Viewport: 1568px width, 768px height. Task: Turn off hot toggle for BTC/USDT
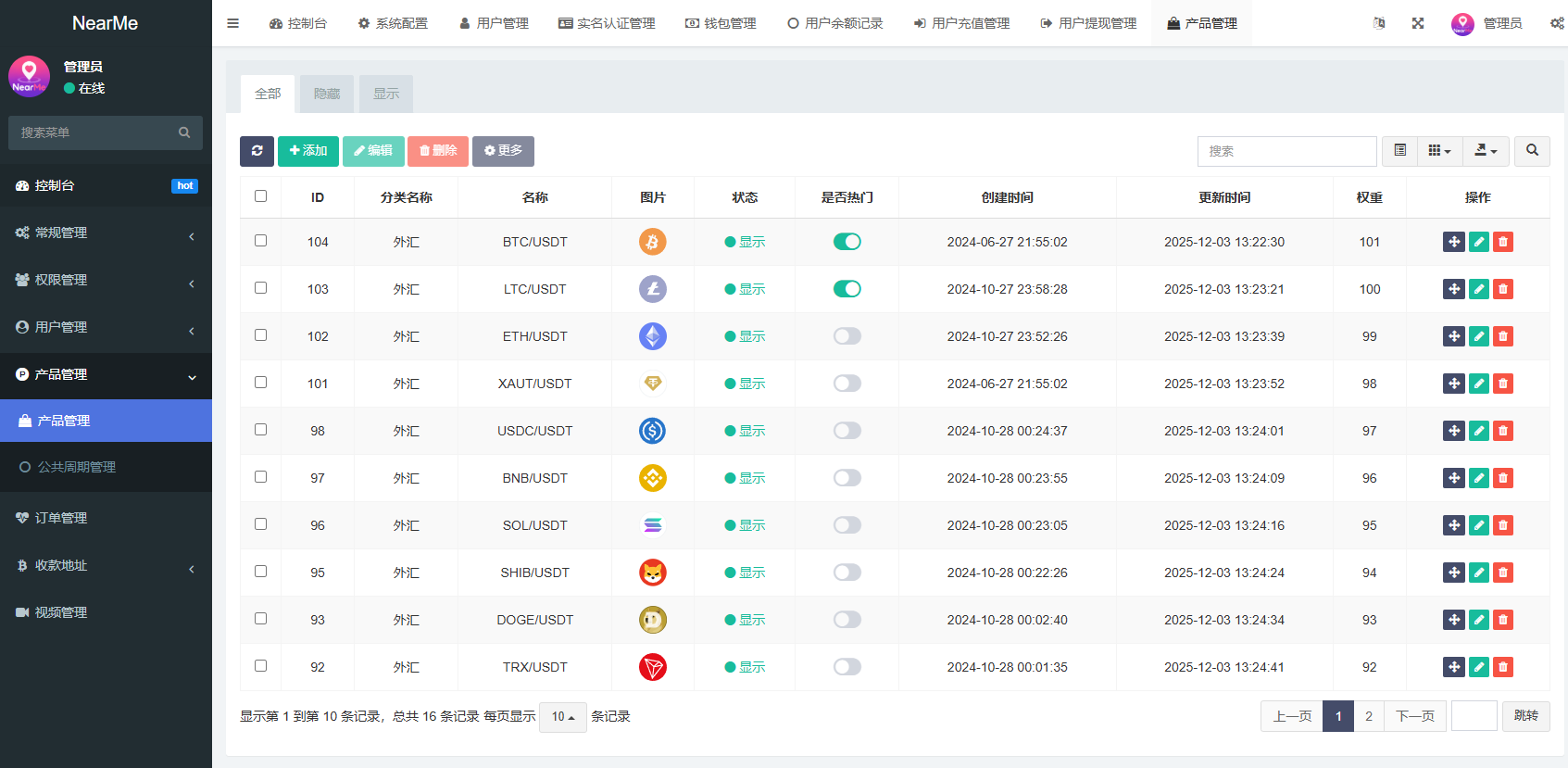click(x=847, y=242)
